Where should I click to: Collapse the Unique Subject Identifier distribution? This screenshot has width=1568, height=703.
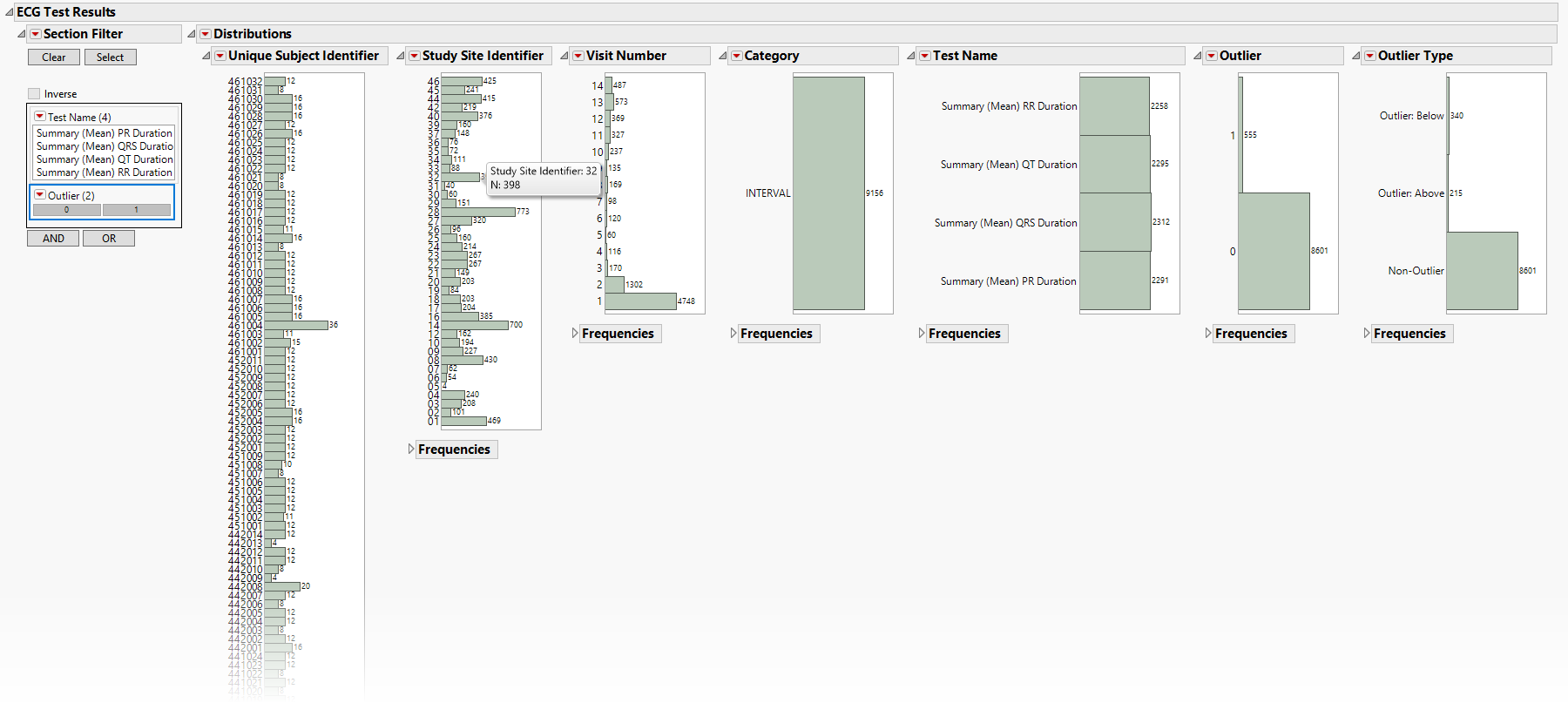[206, 56]
